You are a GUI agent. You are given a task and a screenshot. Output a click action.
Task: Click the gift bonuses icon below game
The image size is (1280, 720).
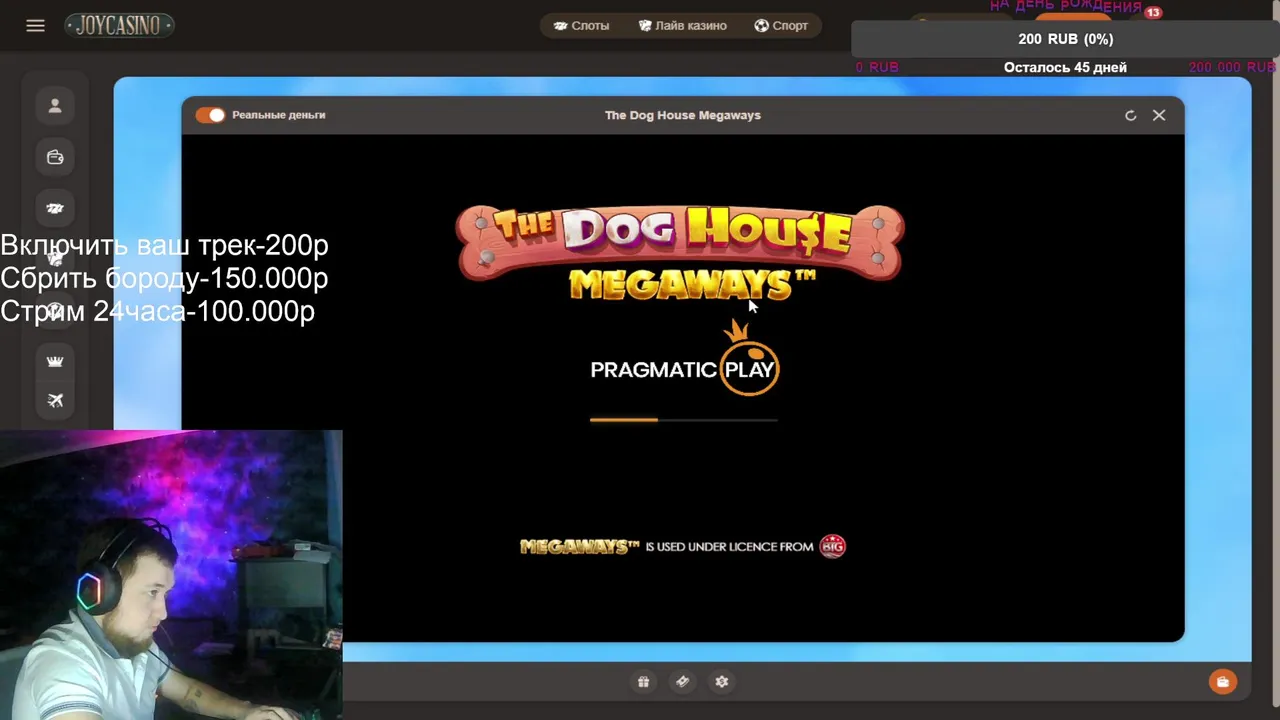643,682
